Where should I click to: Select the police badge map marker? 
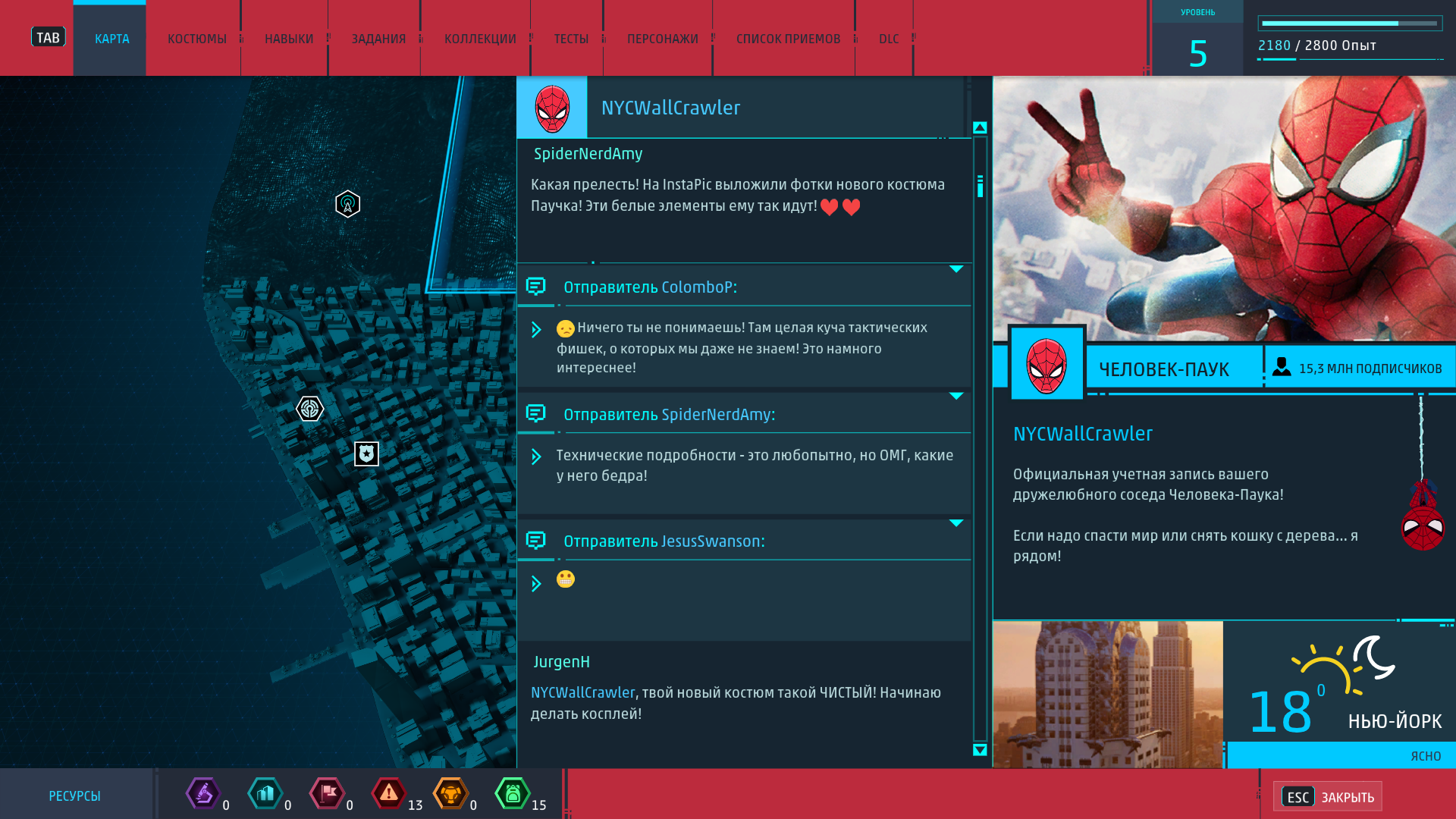[366, 453]
